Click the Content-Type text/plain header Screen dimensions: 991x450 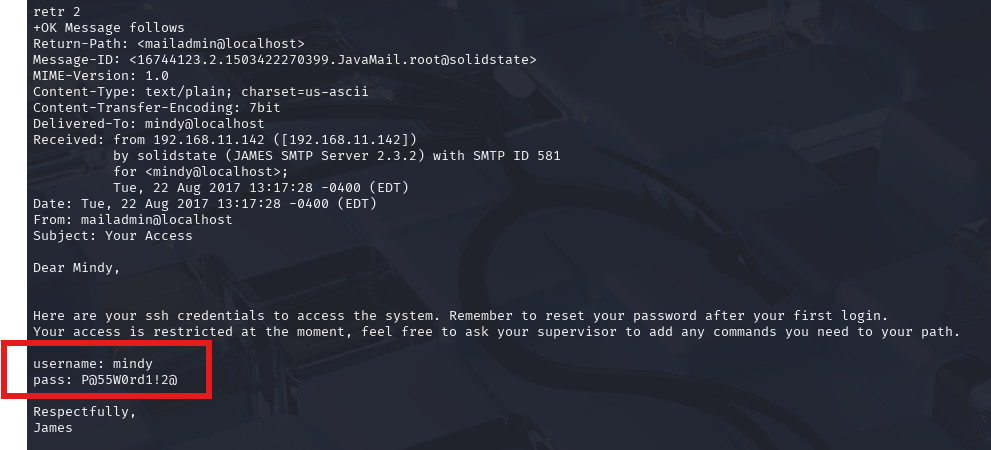[x=200, y=92]
